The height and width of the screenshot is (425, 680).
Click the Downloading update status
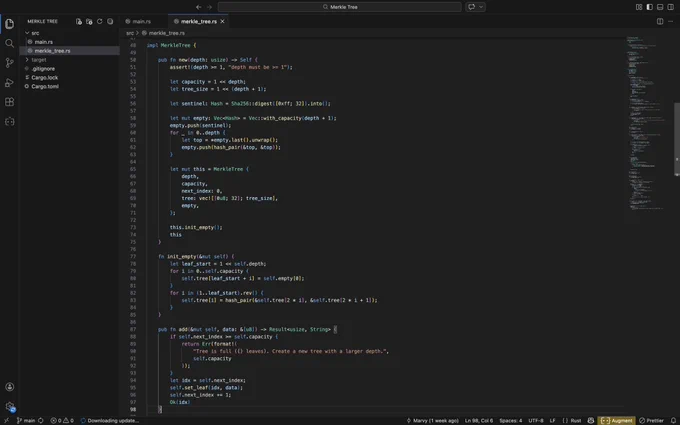point(110,421)
